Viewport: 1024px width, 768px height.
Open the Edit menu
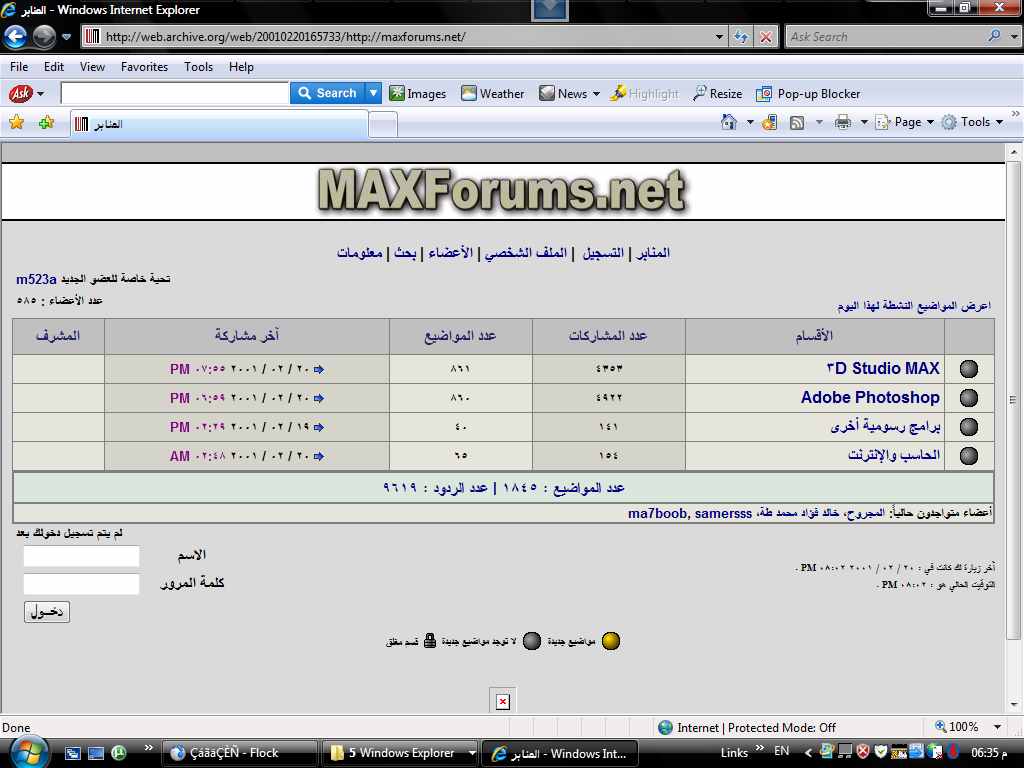[x=54, y=67]
